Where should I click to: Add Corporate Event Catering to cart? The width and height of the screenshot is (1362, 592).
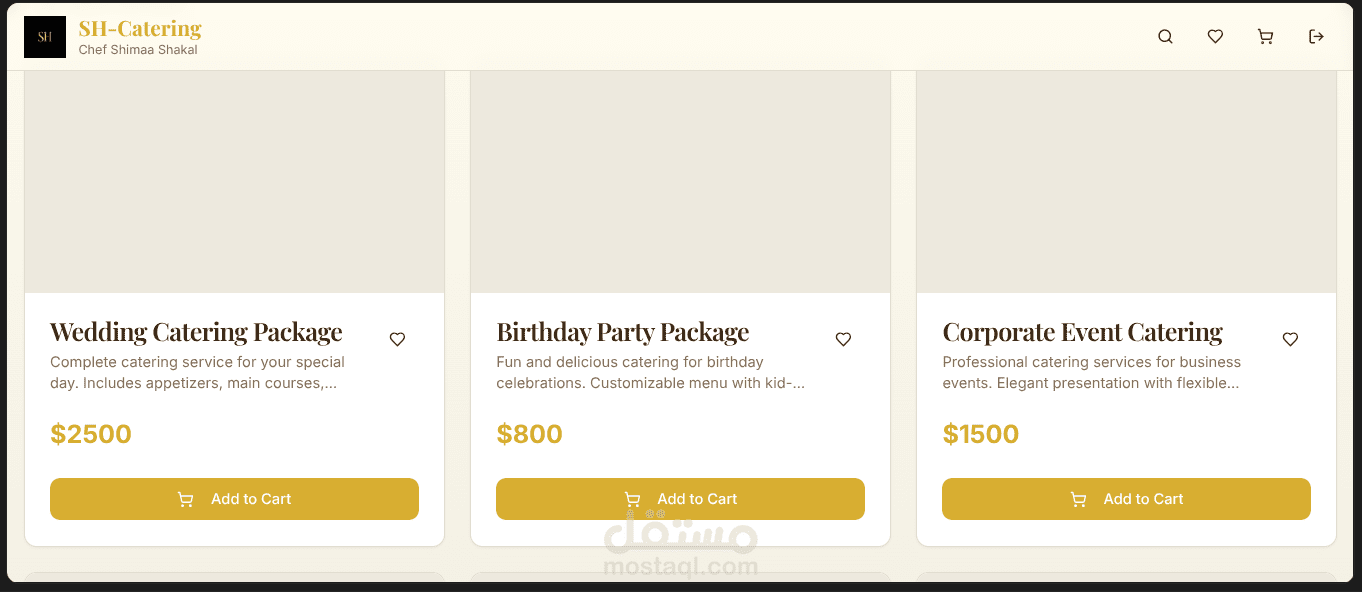[1126, 499]
